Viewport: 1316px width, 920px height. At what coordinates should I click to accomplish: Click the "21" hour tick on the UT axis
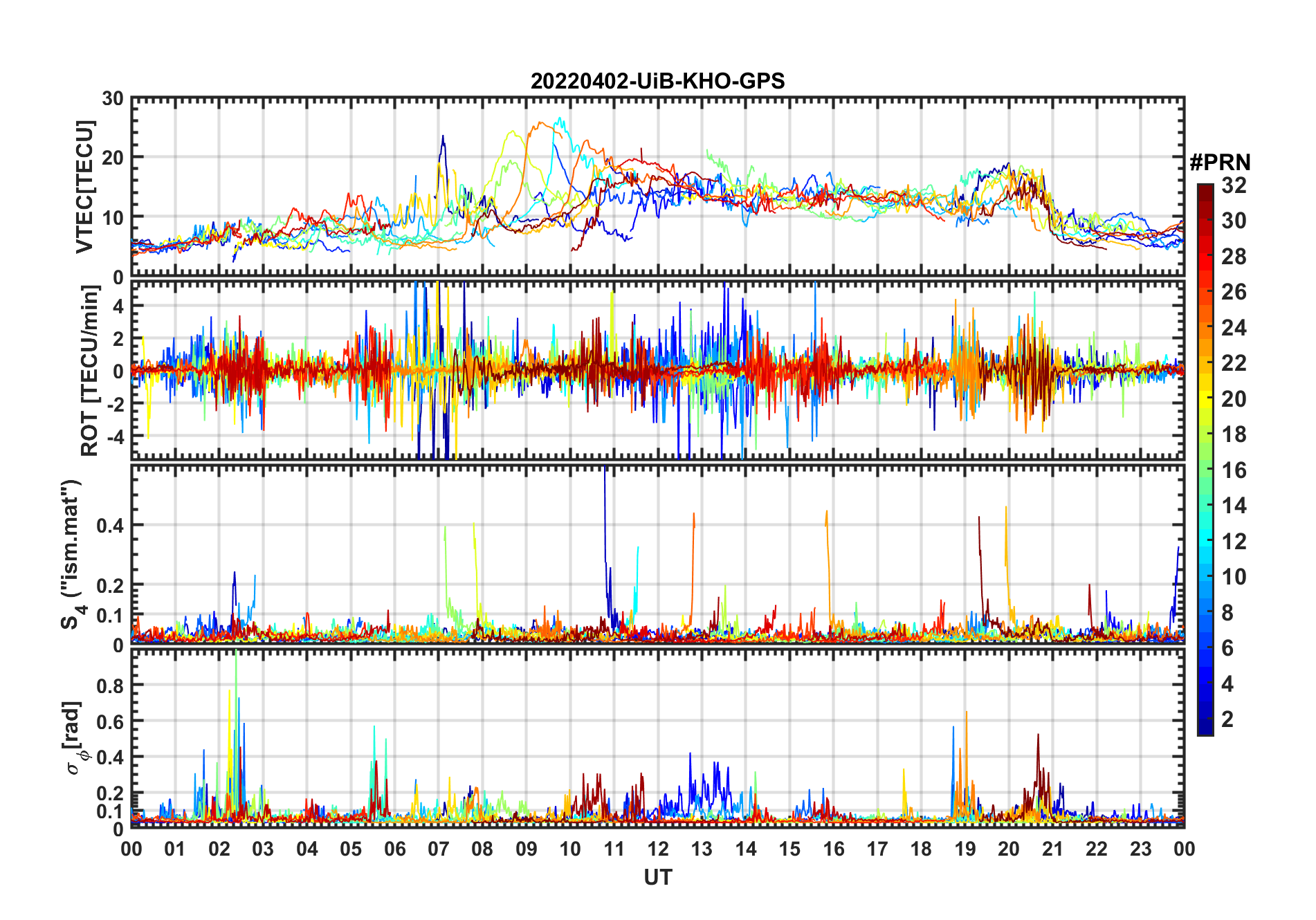1053,849
